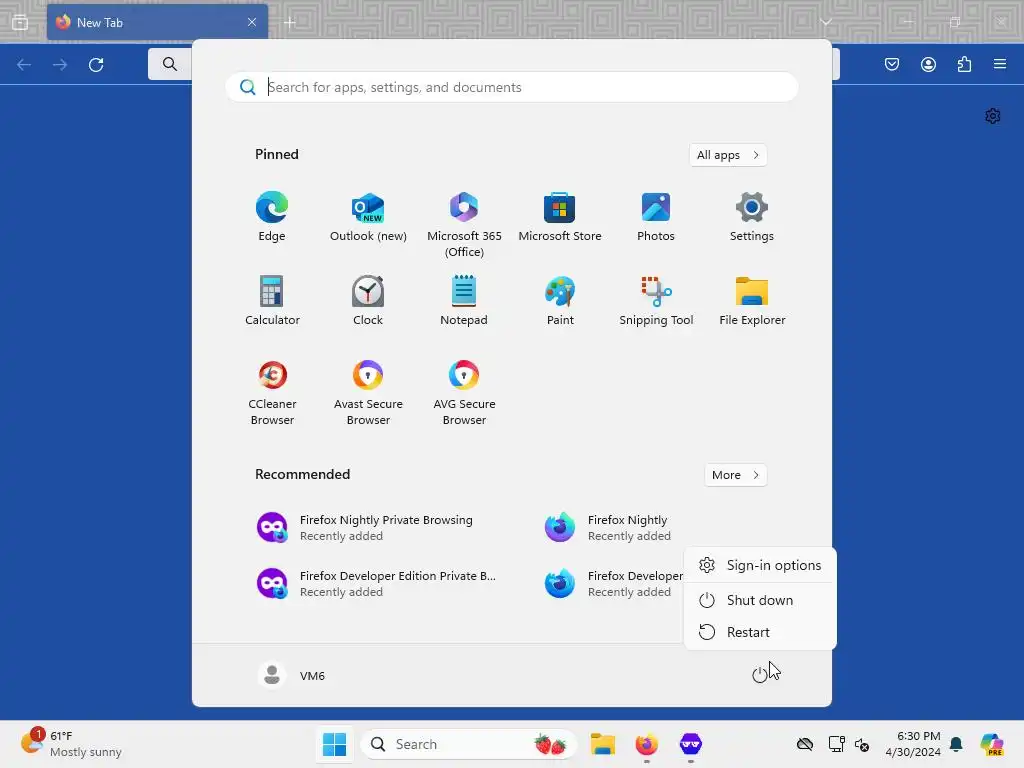Close the New Tab tab
The image size is (1024, 768).
(252, 22)
